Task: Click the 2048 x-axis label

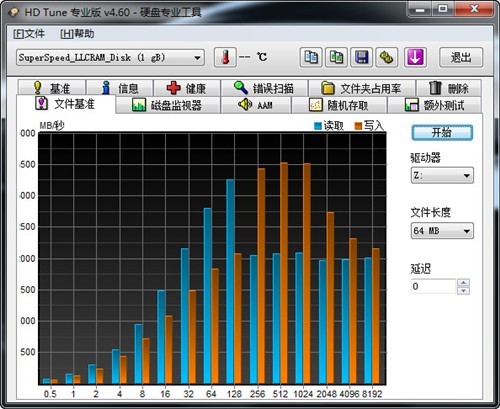Action: click(327, 394)
